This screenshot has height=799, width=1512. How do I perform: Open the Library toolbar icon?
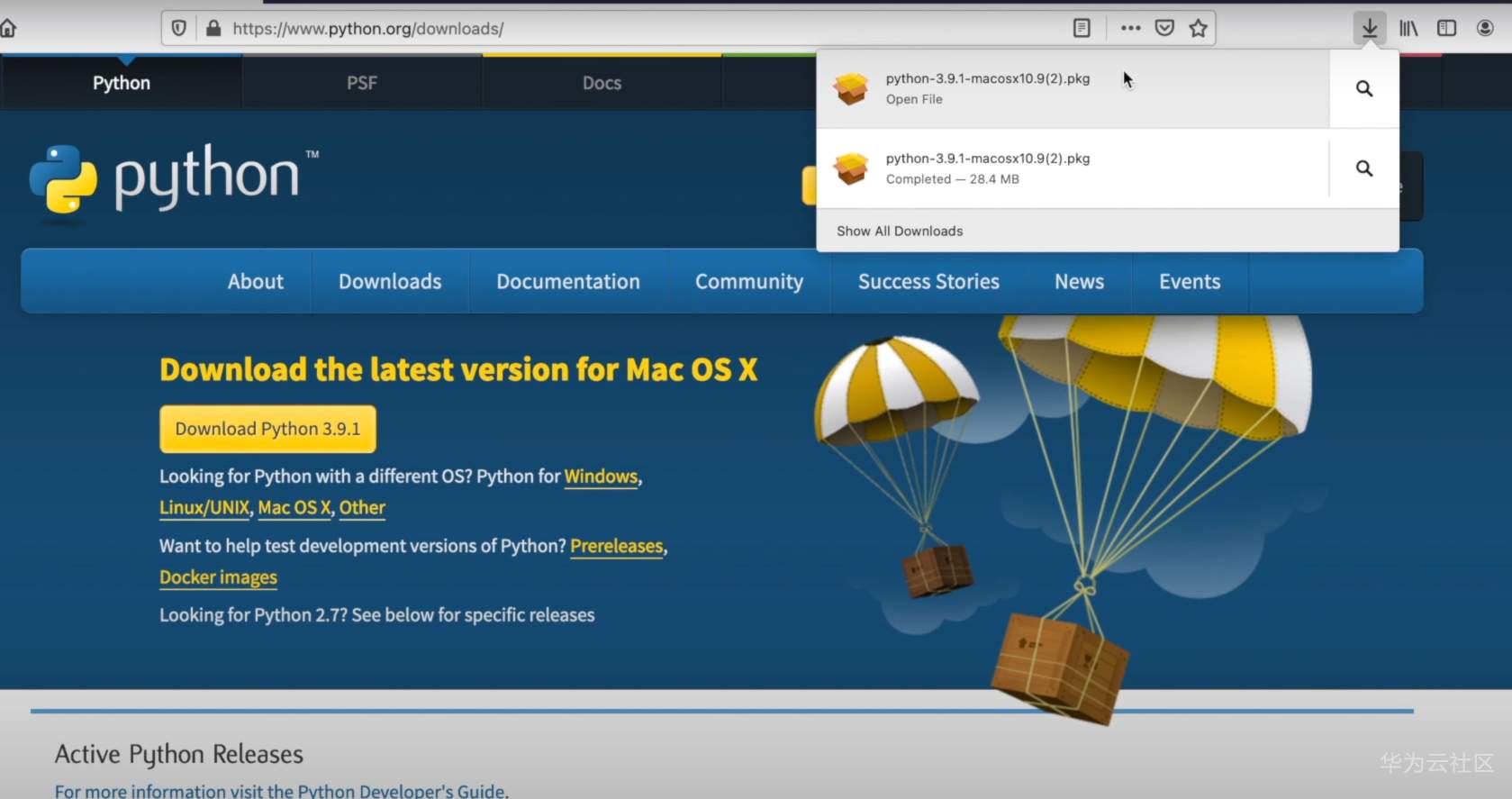[x=1408, y=29]
